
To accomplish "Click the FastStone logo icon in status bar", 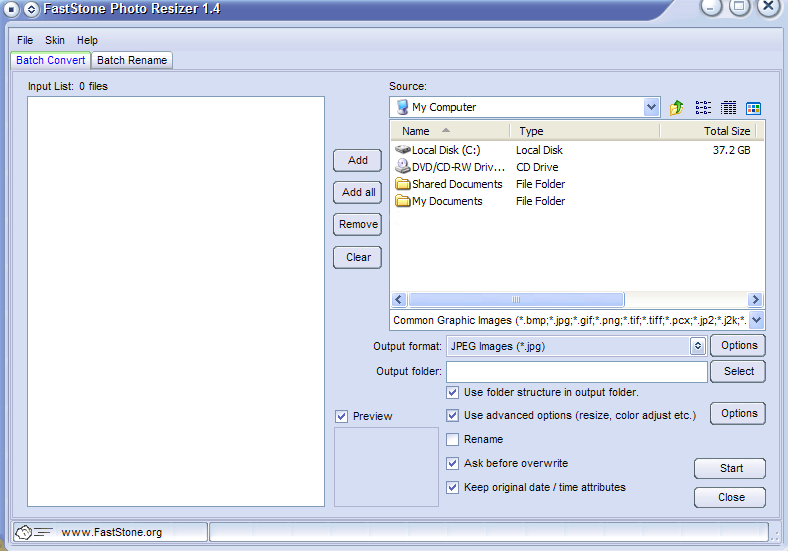I will (33, 532).
